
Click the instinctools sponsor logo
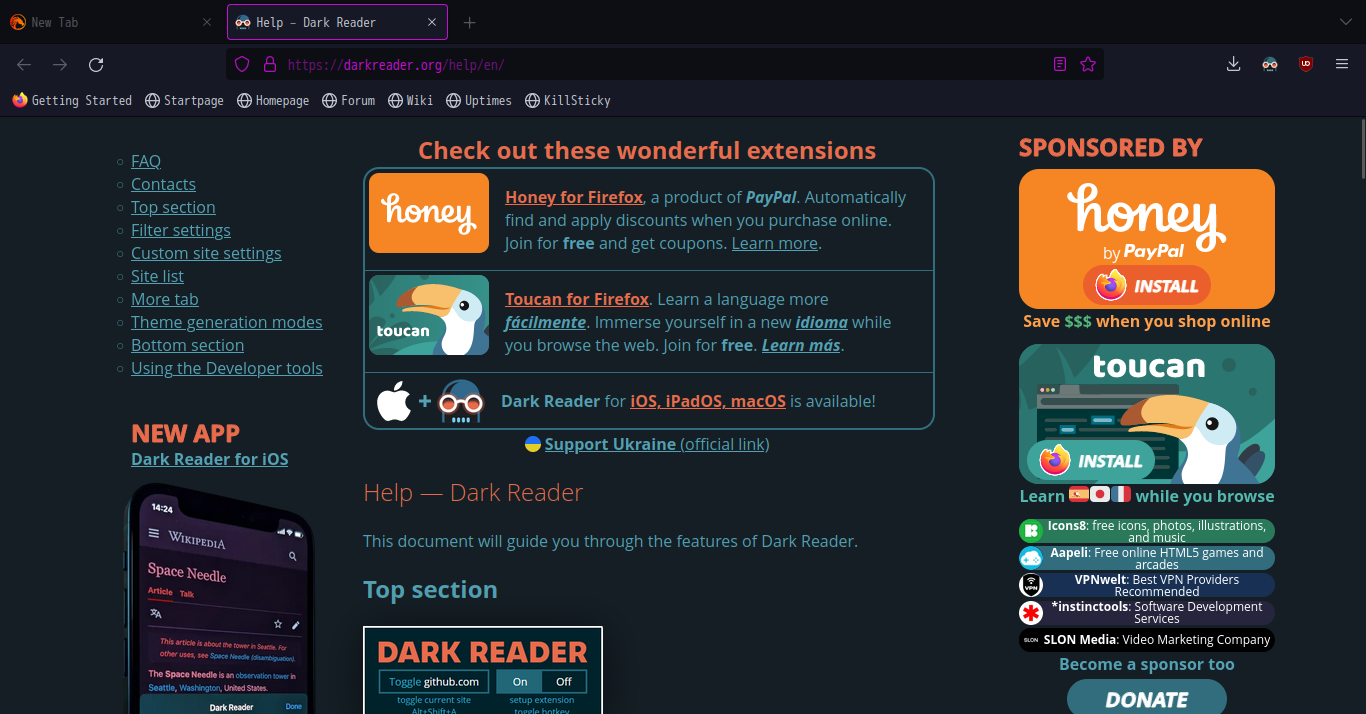(x=1031, y=612)
